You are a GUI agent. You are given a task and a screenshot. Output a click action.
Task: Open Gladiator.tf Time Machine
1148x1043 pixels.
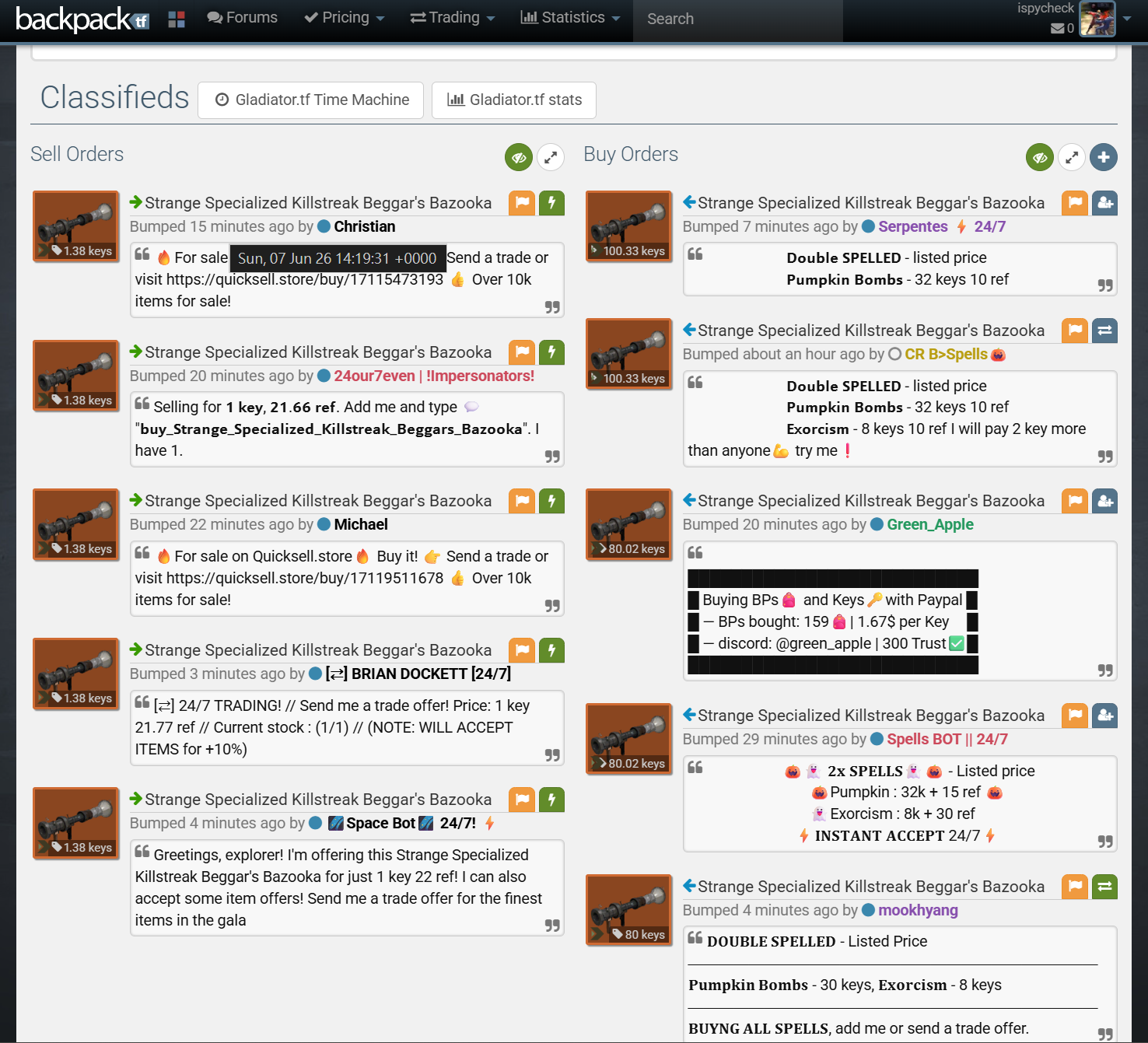[311, 100]
